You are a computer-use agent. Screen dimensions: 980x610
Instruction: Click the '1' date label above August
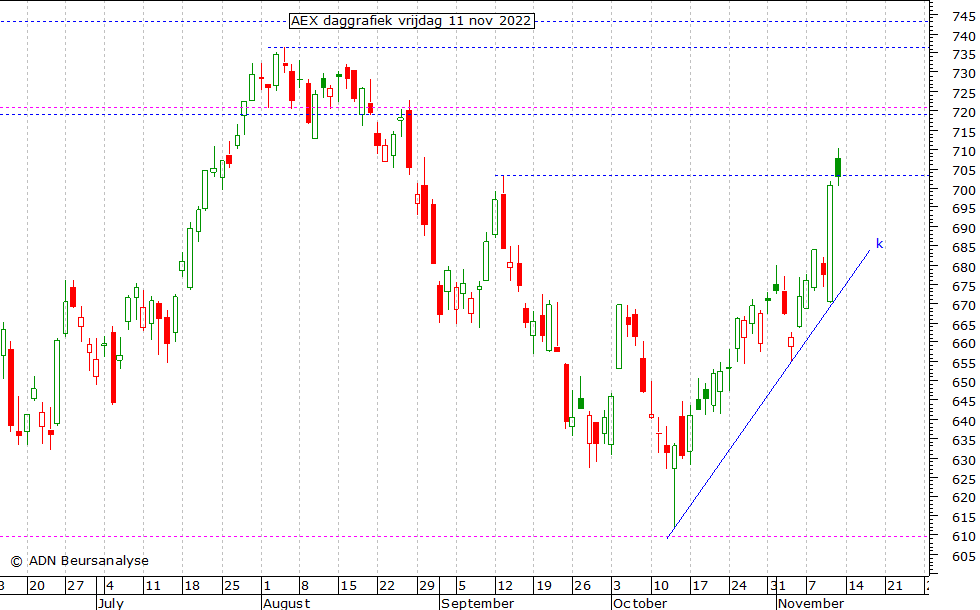[x=267, y=586]
